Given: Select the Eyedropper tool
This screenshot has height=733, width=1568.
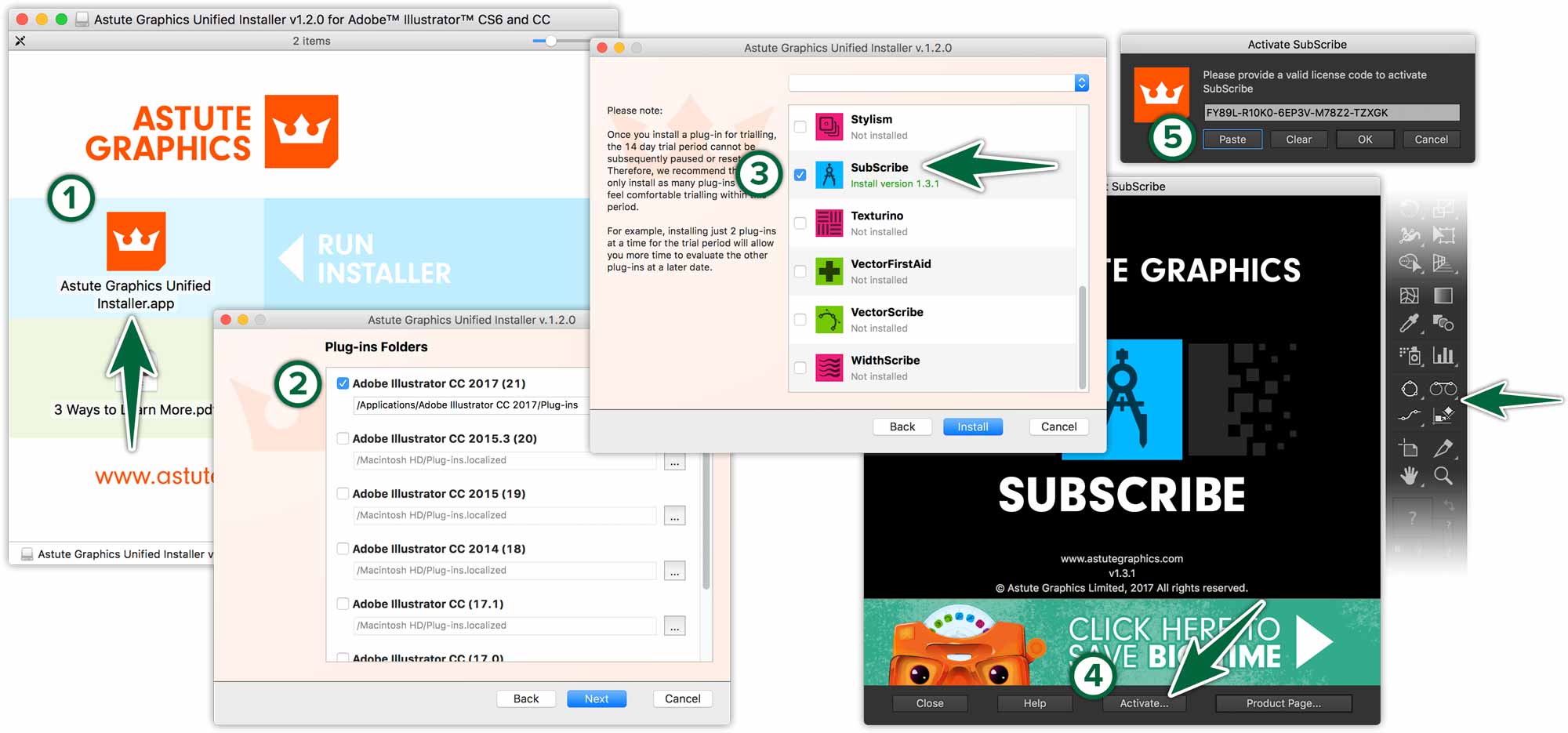Looking at the screenshot, I should coord(1410,323).
